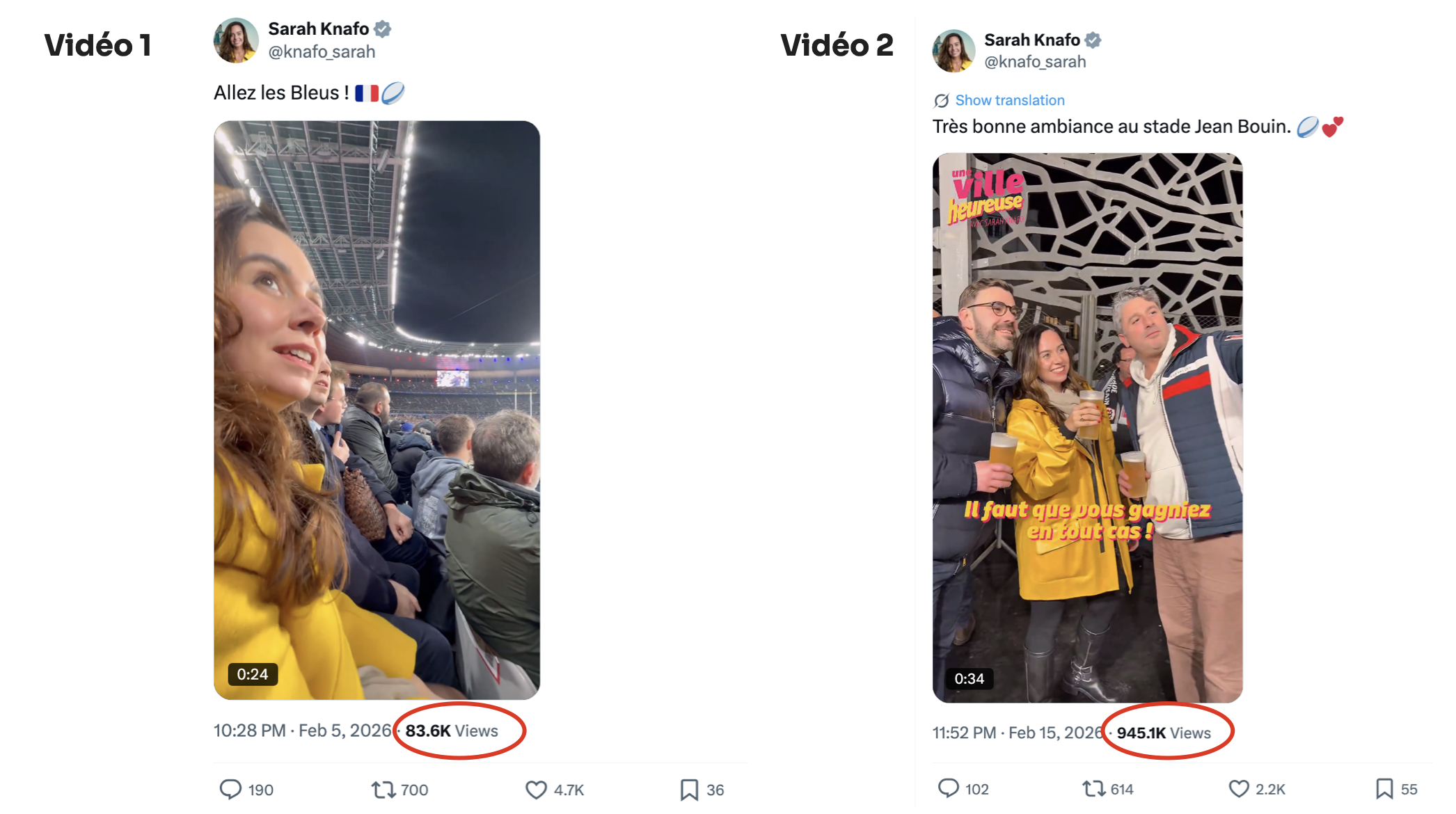Viewport: 1456px width, 814px height.
Task: Click the repost icon showing 700
Action: 383,790
